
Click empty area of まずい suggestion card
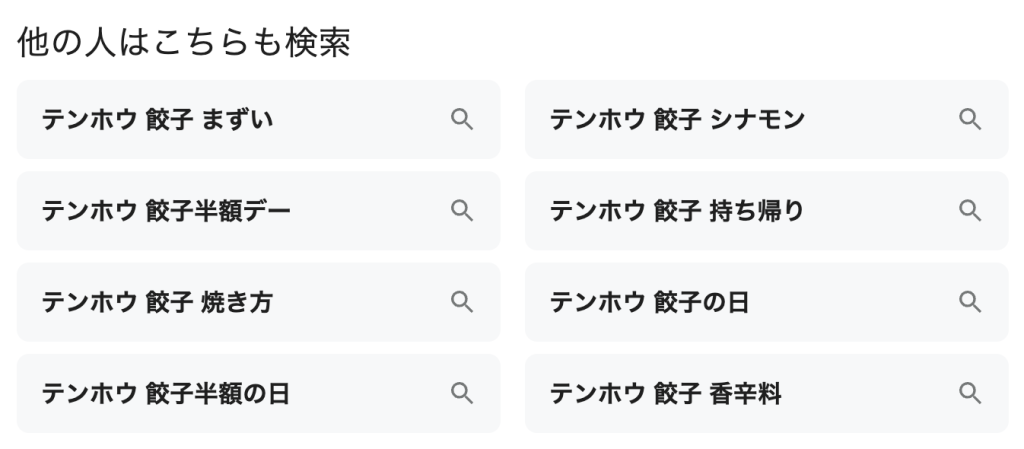coord(359,119)
